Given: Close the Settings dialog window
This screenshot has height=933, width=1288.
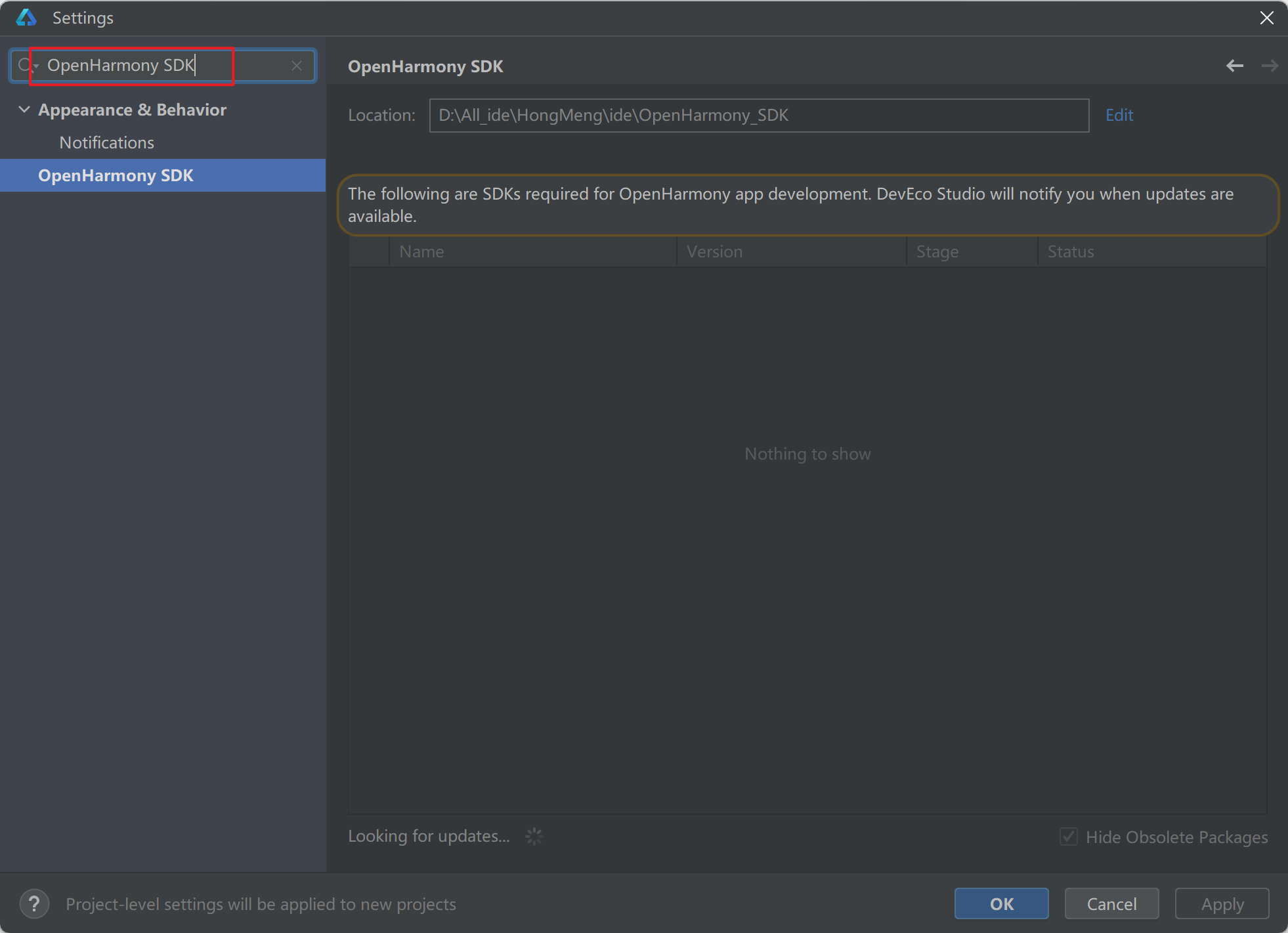Looking at the screenshot, I should point(1266,18).
